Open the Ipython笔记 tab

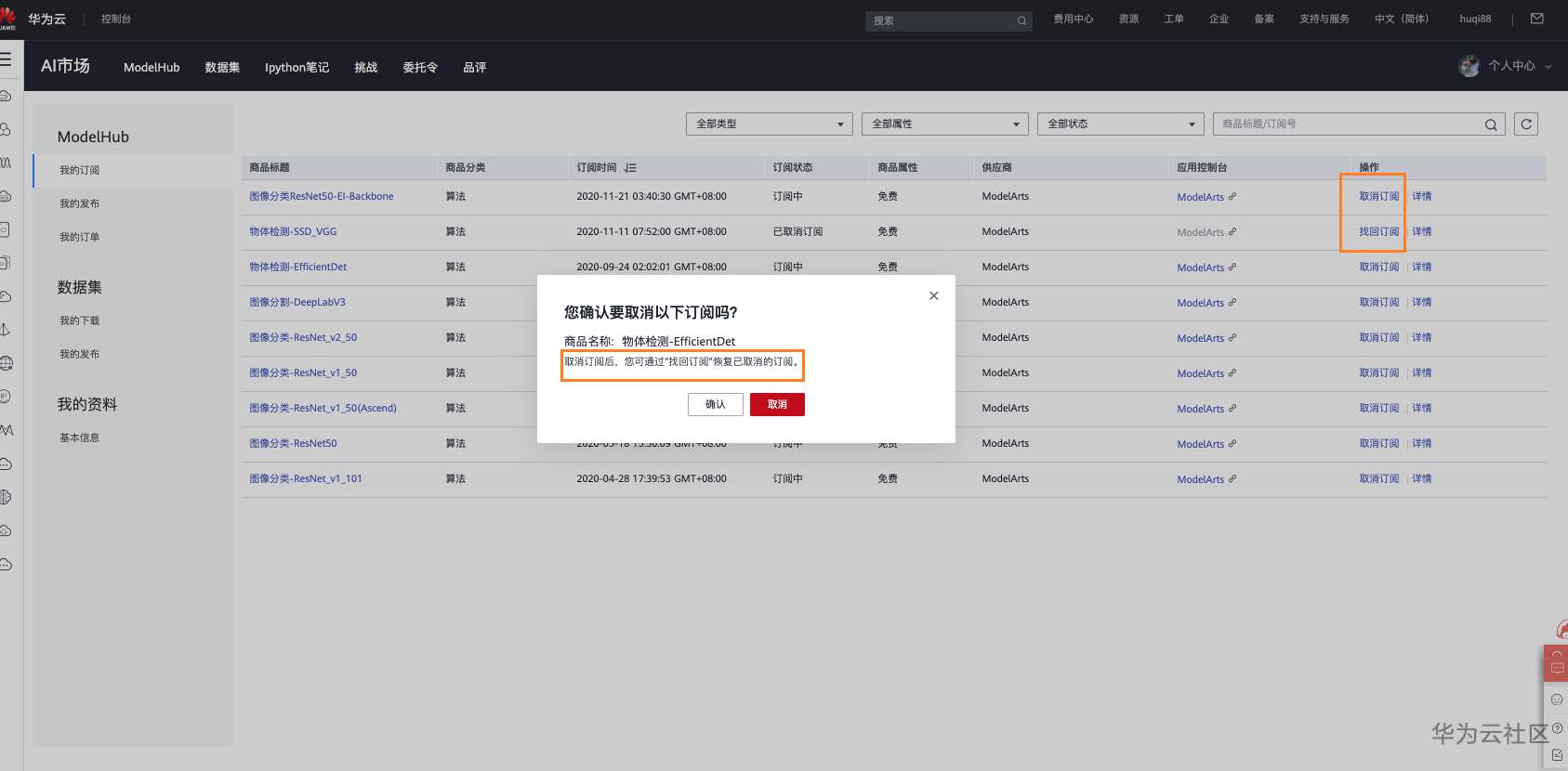tap(296, 67)
